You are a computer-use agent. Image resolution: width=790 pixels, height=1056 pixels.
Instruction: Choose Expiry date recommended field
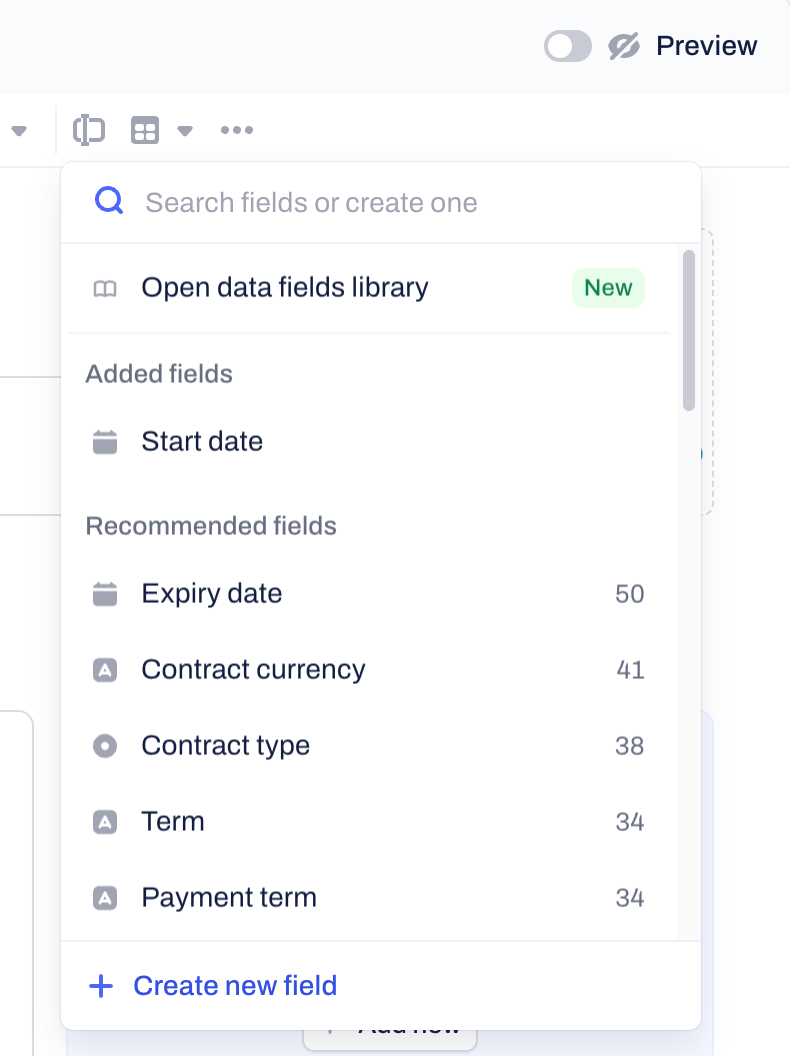[369, 593]
